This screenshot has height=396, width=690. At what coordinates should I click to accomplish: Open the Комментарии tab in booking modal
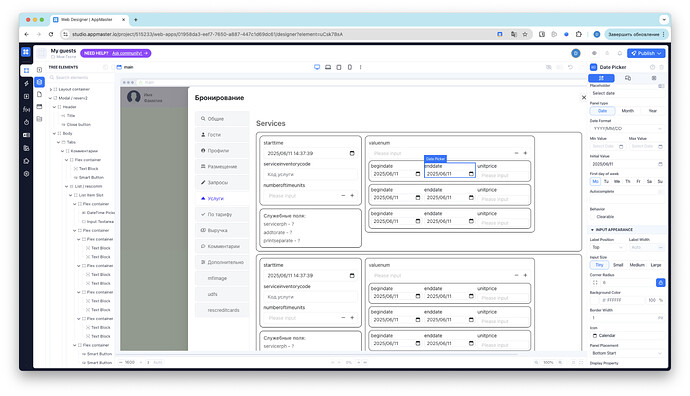click(222, 246)
